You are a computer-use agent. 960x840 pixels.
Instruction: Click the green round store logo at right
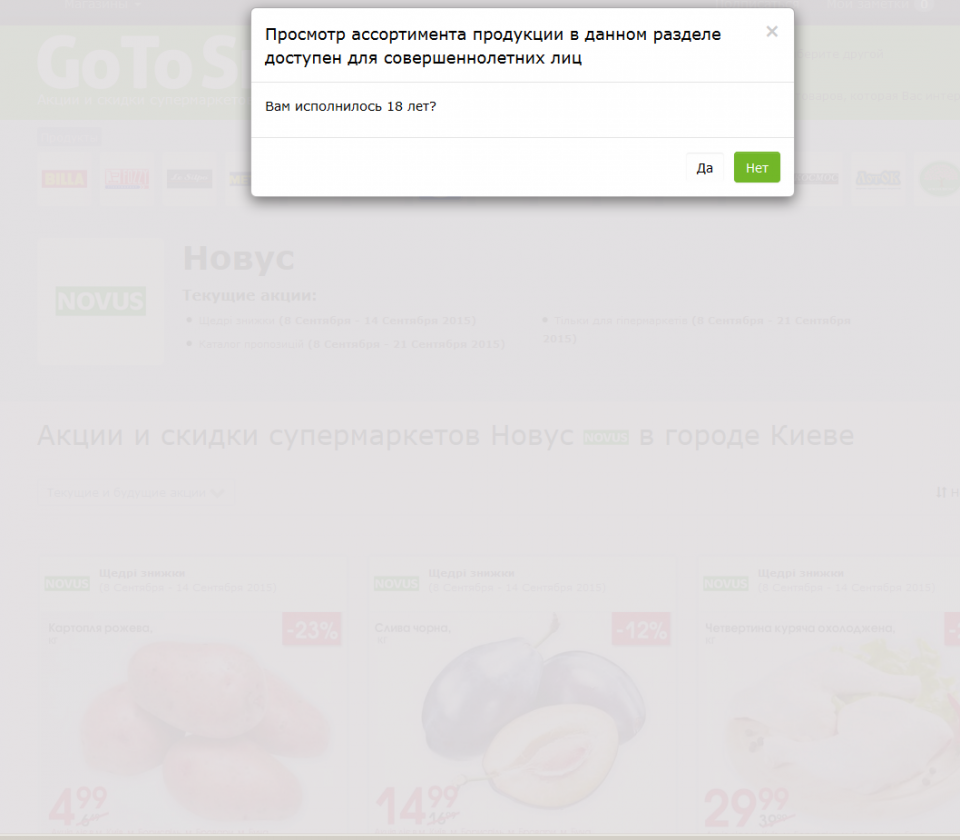click(938, 179)
